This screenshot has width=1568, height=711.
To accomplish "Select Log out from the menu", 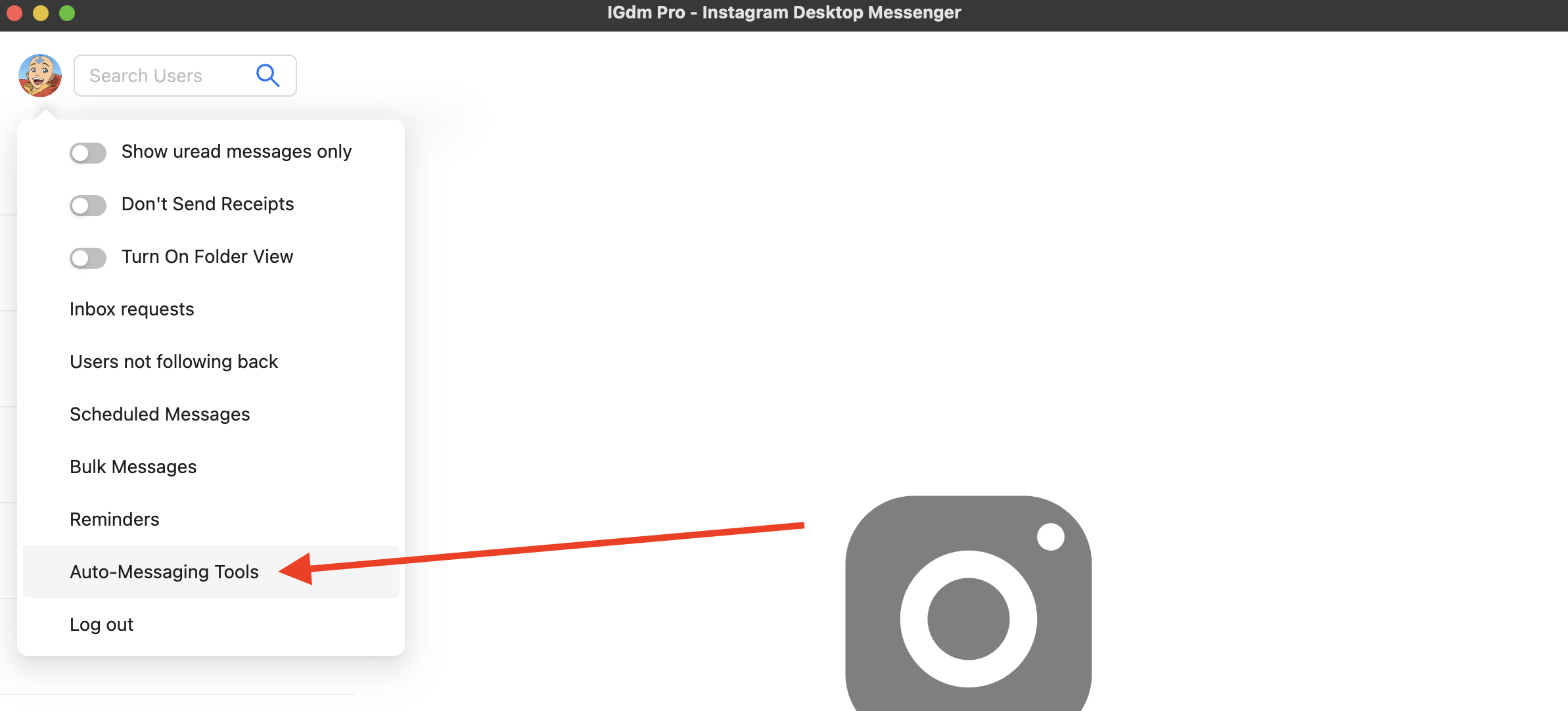I will [101, 624].
